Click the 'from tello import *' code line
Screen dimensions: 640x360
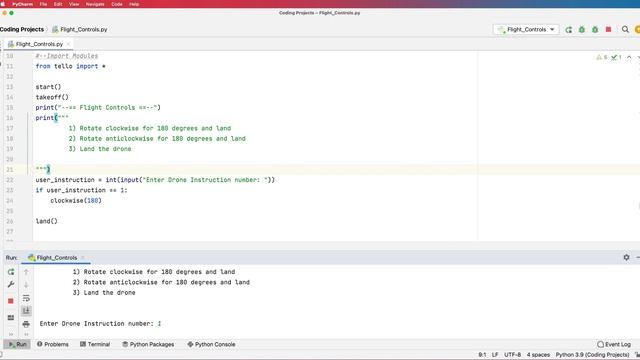71,66
